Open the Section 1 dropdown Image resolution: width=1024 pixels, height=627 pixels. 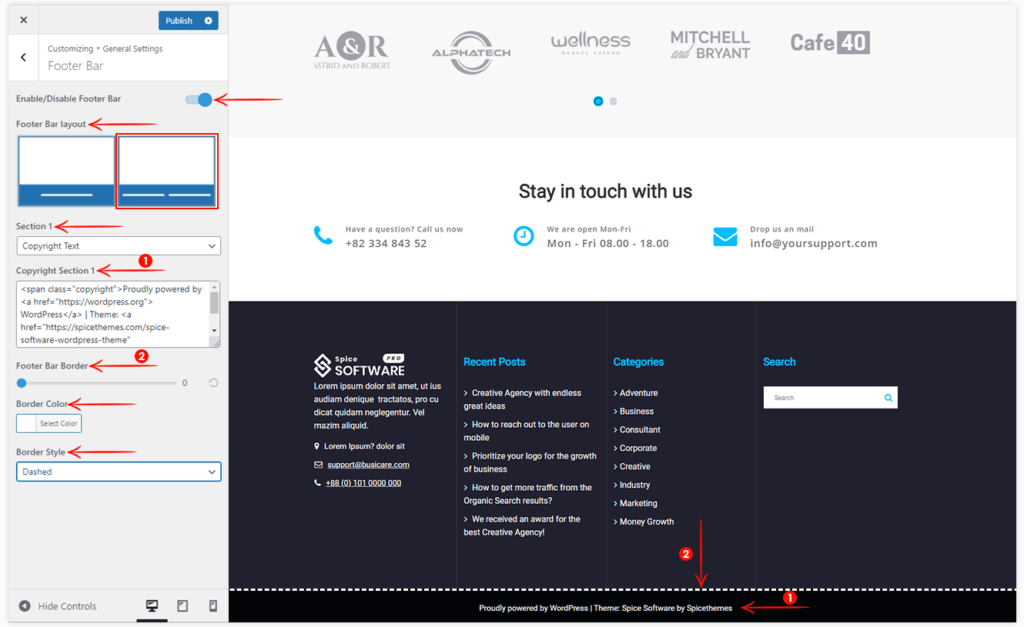tap(118, 245)
